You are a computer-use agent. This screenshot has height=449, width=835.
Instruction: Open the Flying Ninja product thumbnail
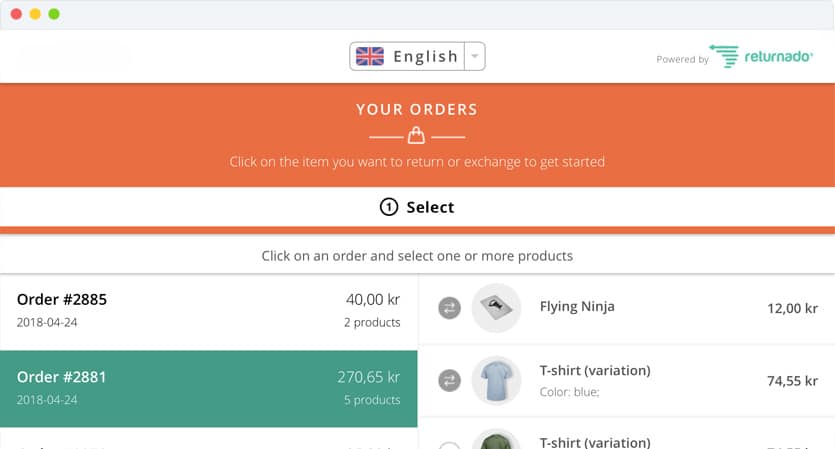(496, 308)
